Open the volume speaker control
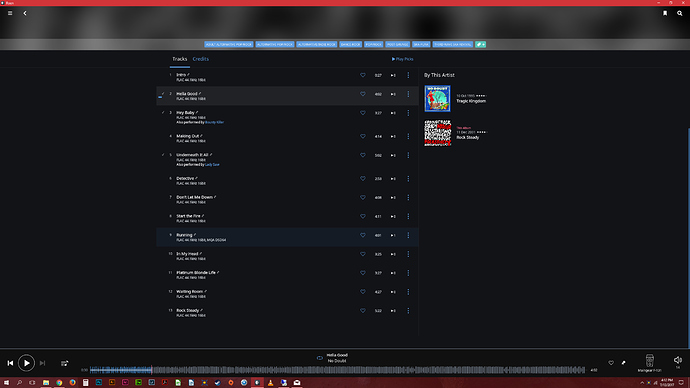Viewport: 690px width, 388px height. coord(678,360)
